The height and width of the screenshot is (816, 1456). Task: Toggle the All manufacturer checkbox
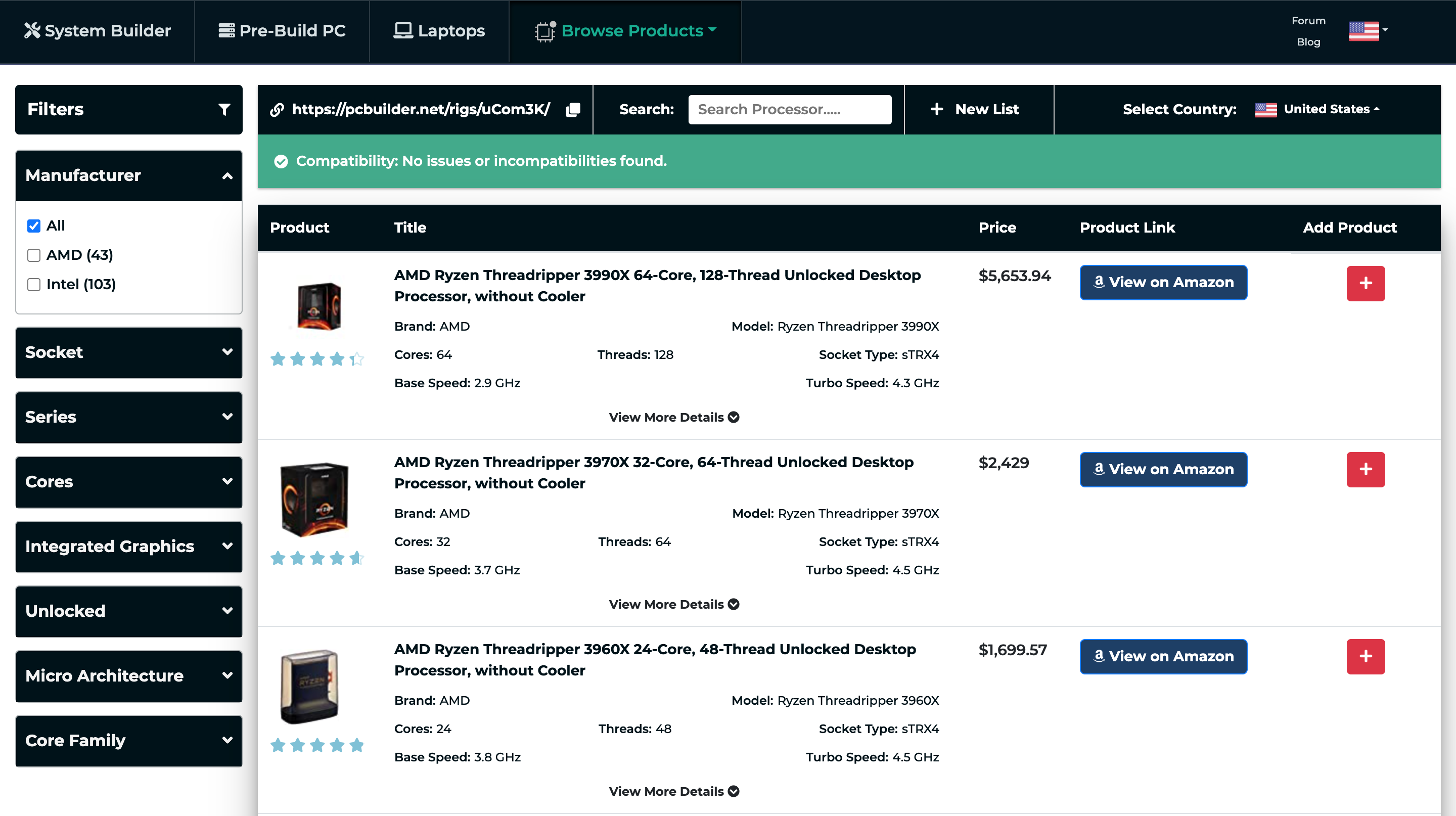[34, 225]
